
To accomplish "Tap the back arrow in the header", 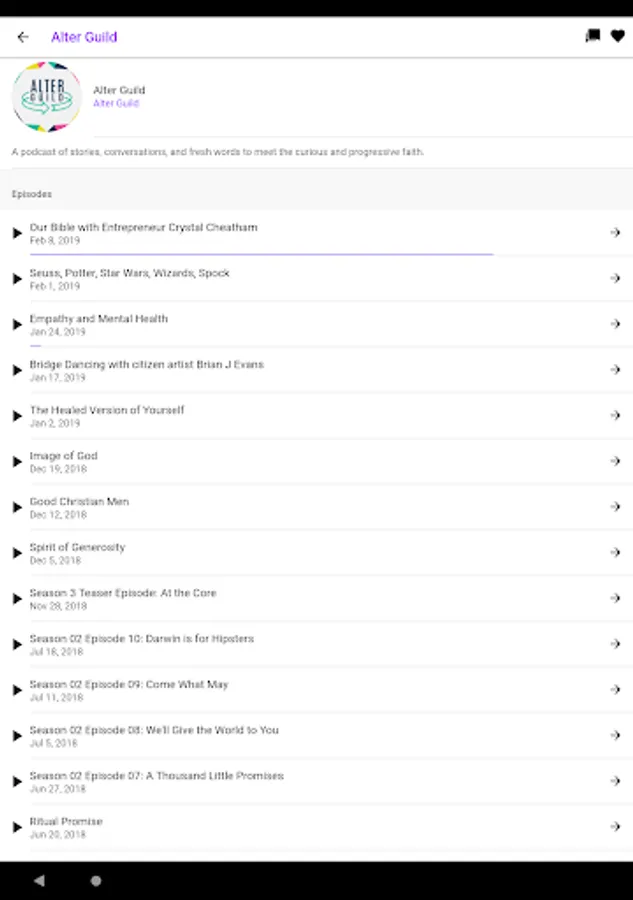I will (x=23, y=37).
